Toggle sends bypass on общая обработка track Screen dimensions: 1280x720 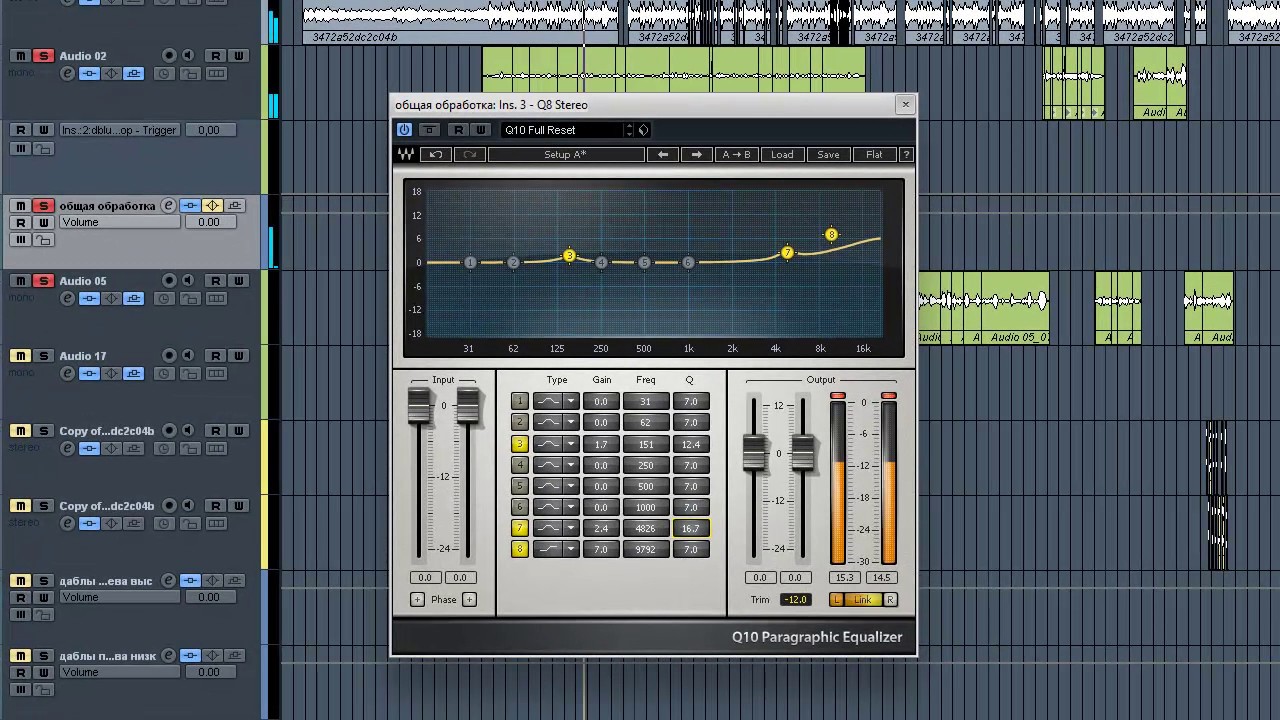(x=235, y=206)
